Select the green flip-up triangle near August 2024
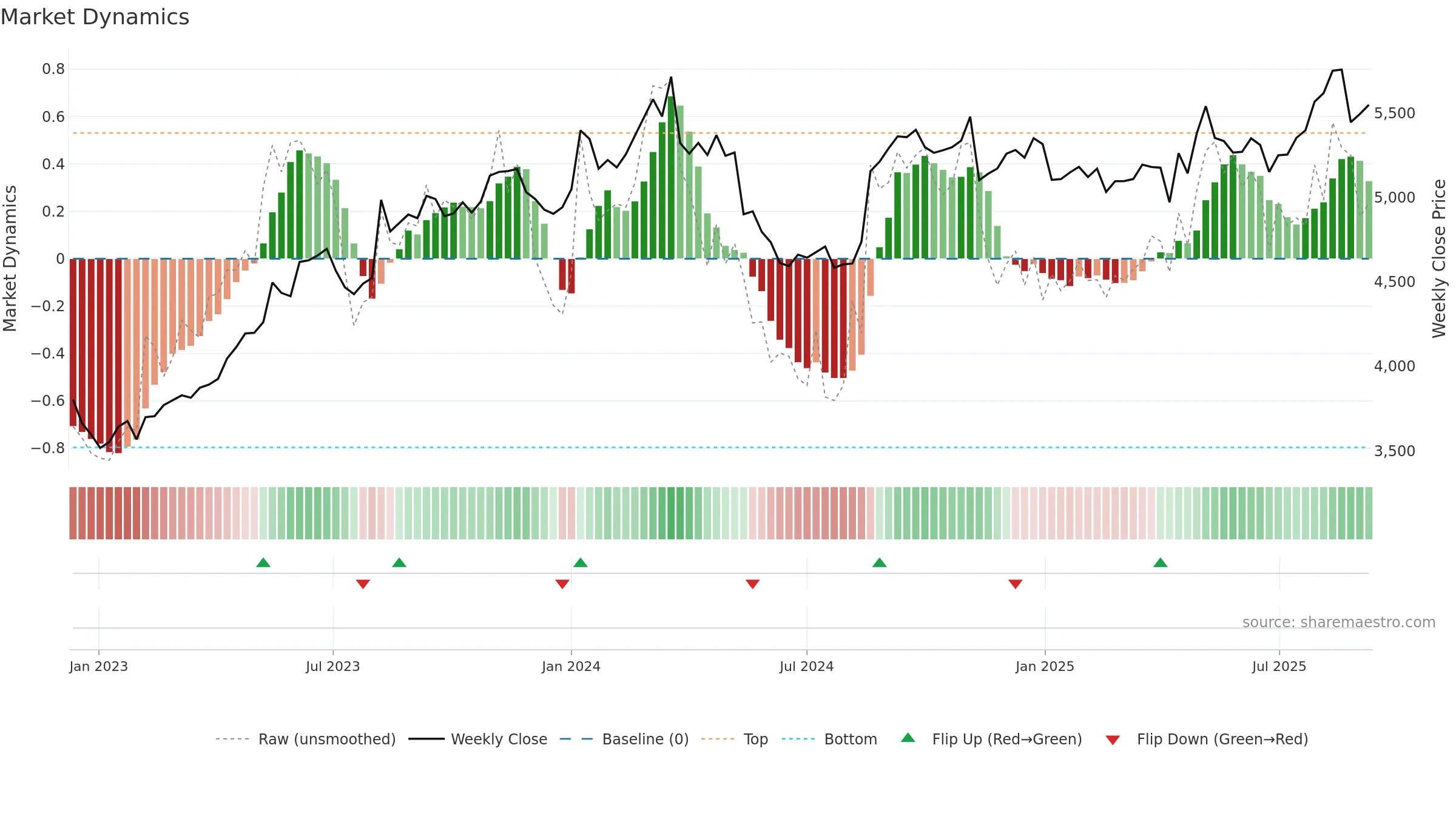Image resolution: width=1456 pixels, height=819 pixels. point(880,563)
